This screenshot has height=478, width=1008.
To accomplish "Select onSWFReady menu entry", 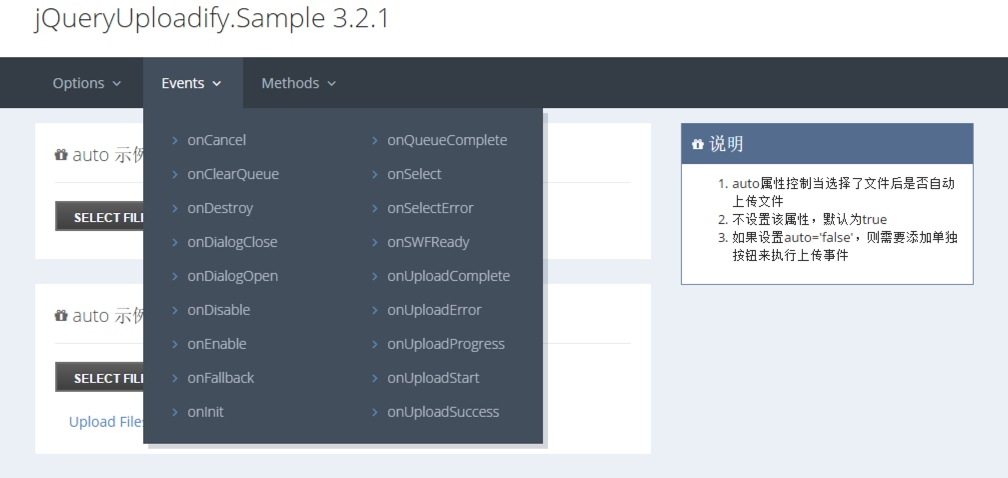I will pyautogui.click(x=428, y=242).
